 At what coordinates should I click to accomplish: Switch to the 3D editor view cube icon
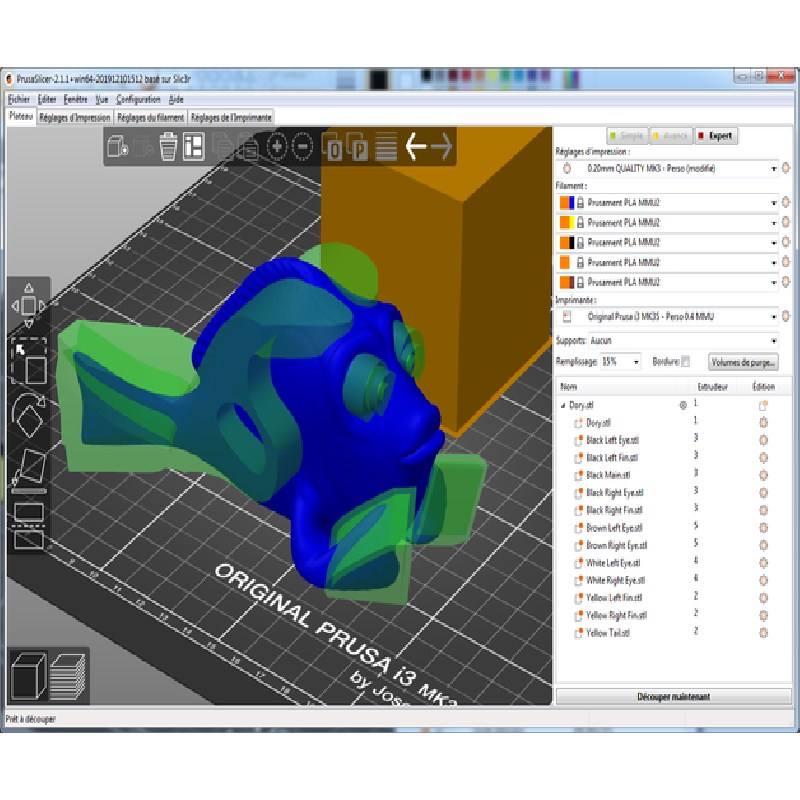click(28, 676)
